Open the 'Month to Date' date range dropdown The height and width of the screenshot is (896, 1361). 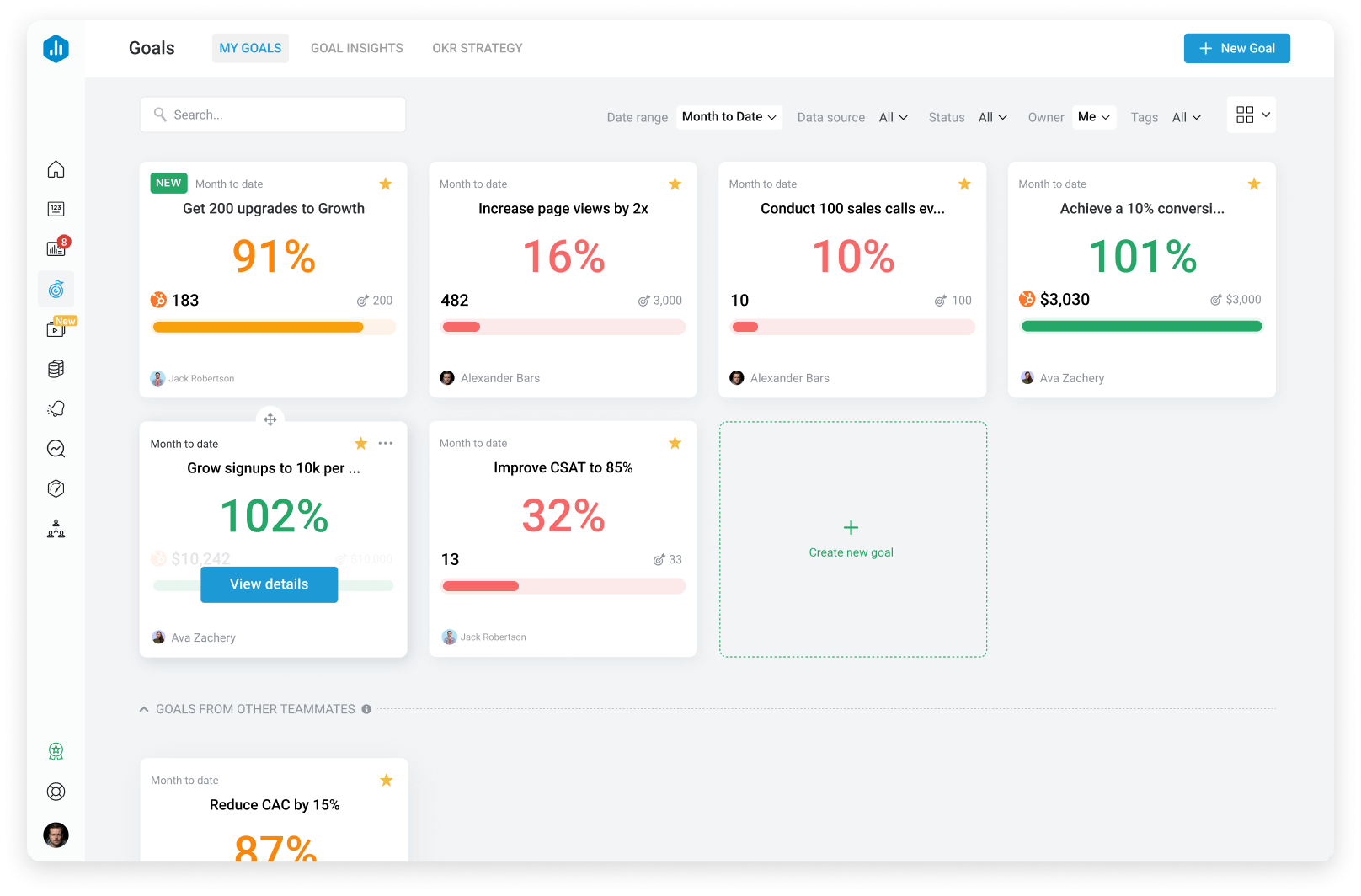(729, 116)
